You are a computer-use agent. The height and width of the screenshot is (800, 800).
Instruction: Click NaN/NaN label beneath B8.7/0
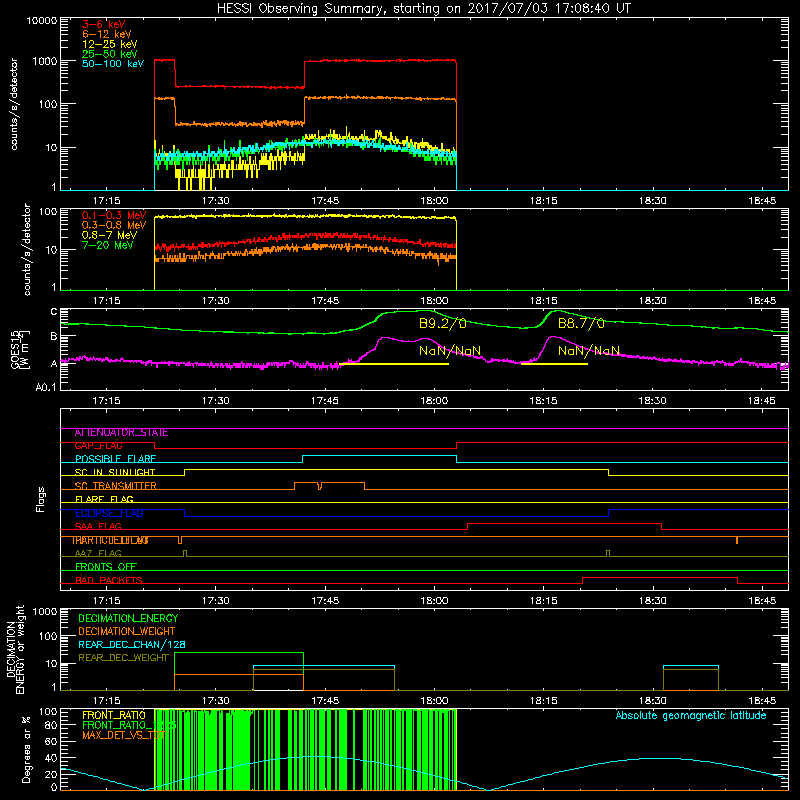[x=589, y=351]
